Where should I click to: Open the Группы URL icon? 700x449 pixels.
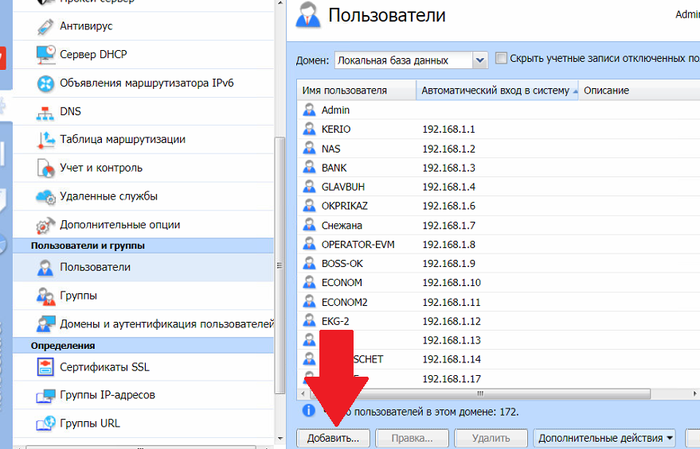[45, 424]
